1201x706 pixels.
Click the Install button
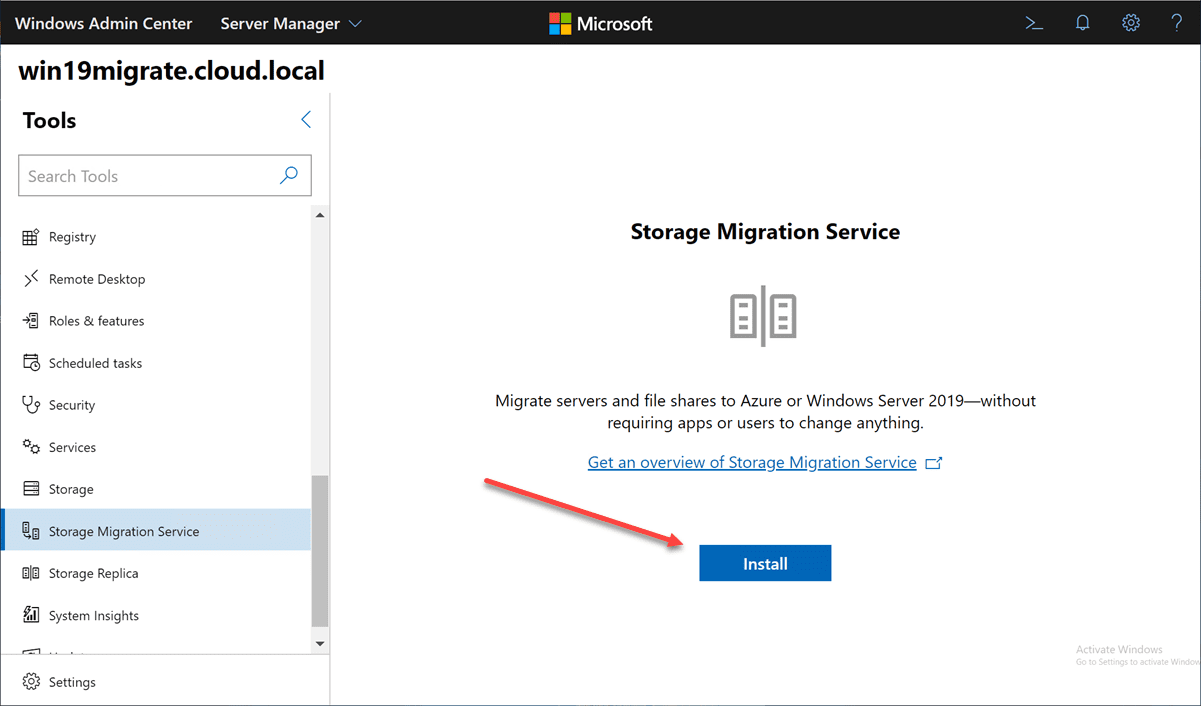765,563
